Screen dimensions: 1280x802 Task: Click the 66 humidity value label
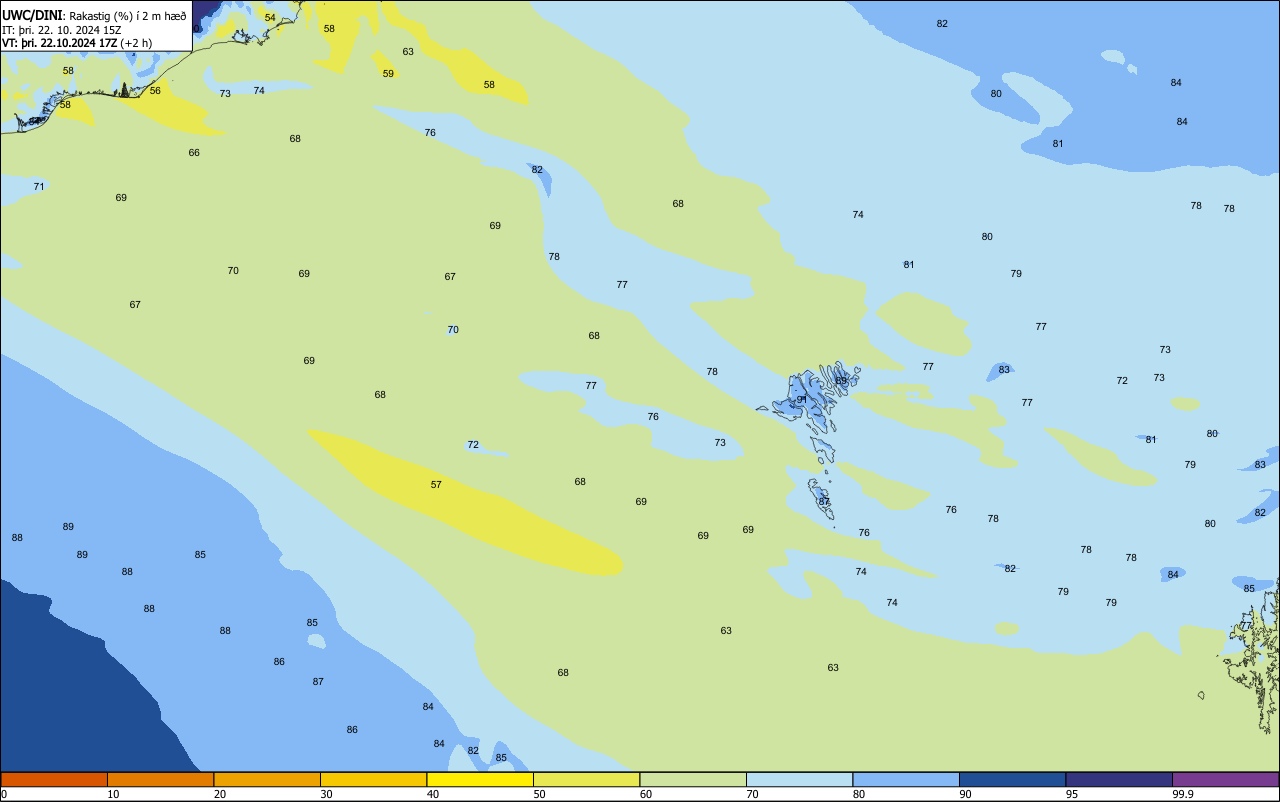(x=194, y=153)
